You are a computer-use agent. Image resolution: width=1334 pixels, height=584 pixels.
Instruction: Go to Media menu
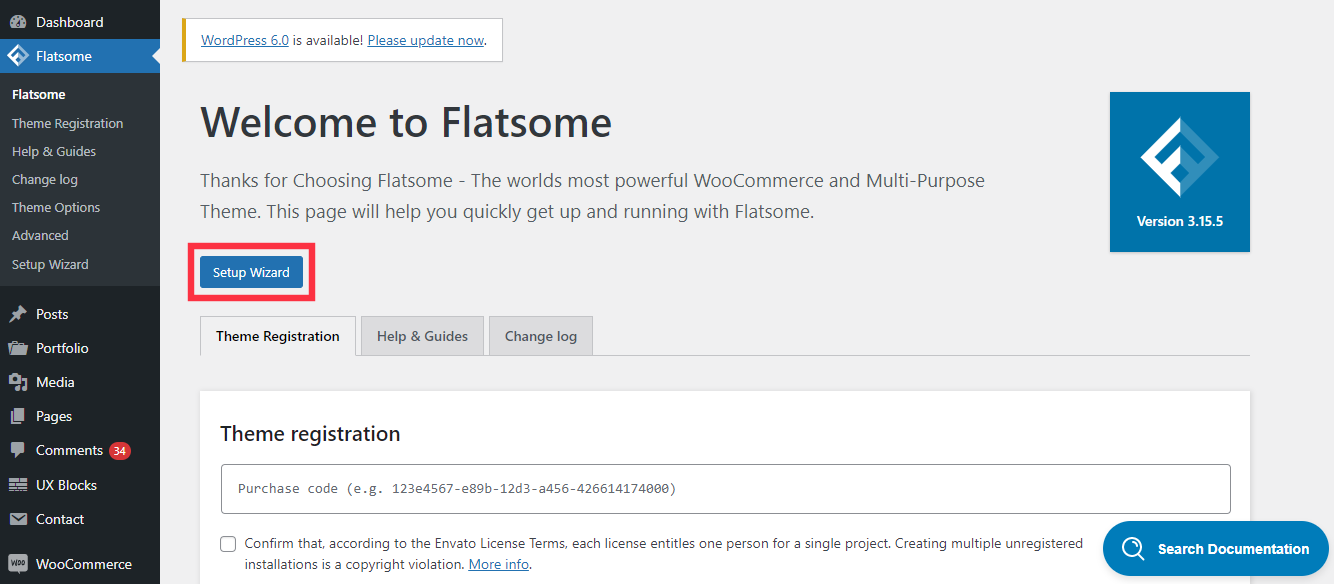(80, 382)
